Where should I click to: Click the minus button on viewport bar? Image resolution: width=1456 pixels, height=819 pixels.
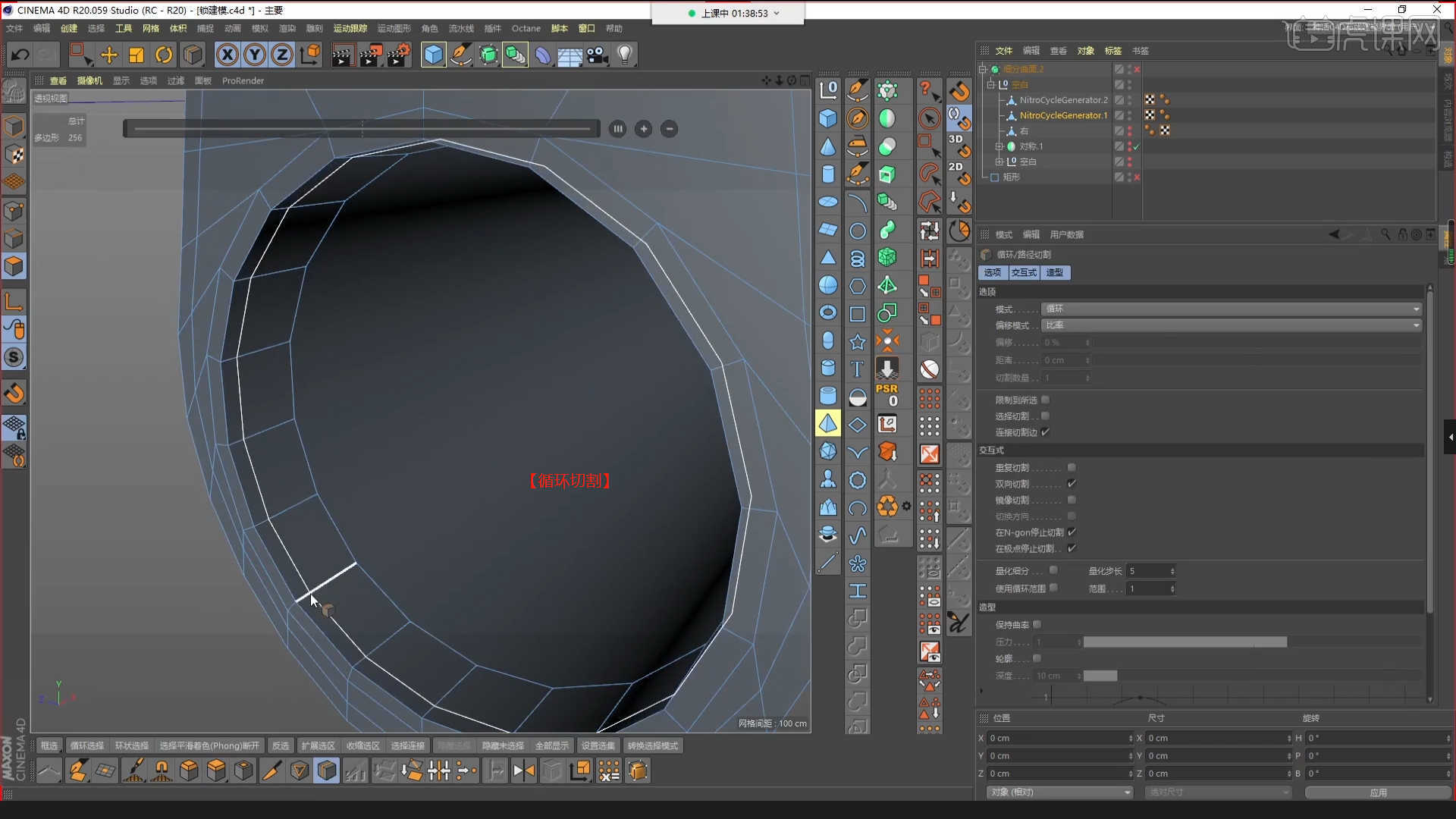point(670,129)
